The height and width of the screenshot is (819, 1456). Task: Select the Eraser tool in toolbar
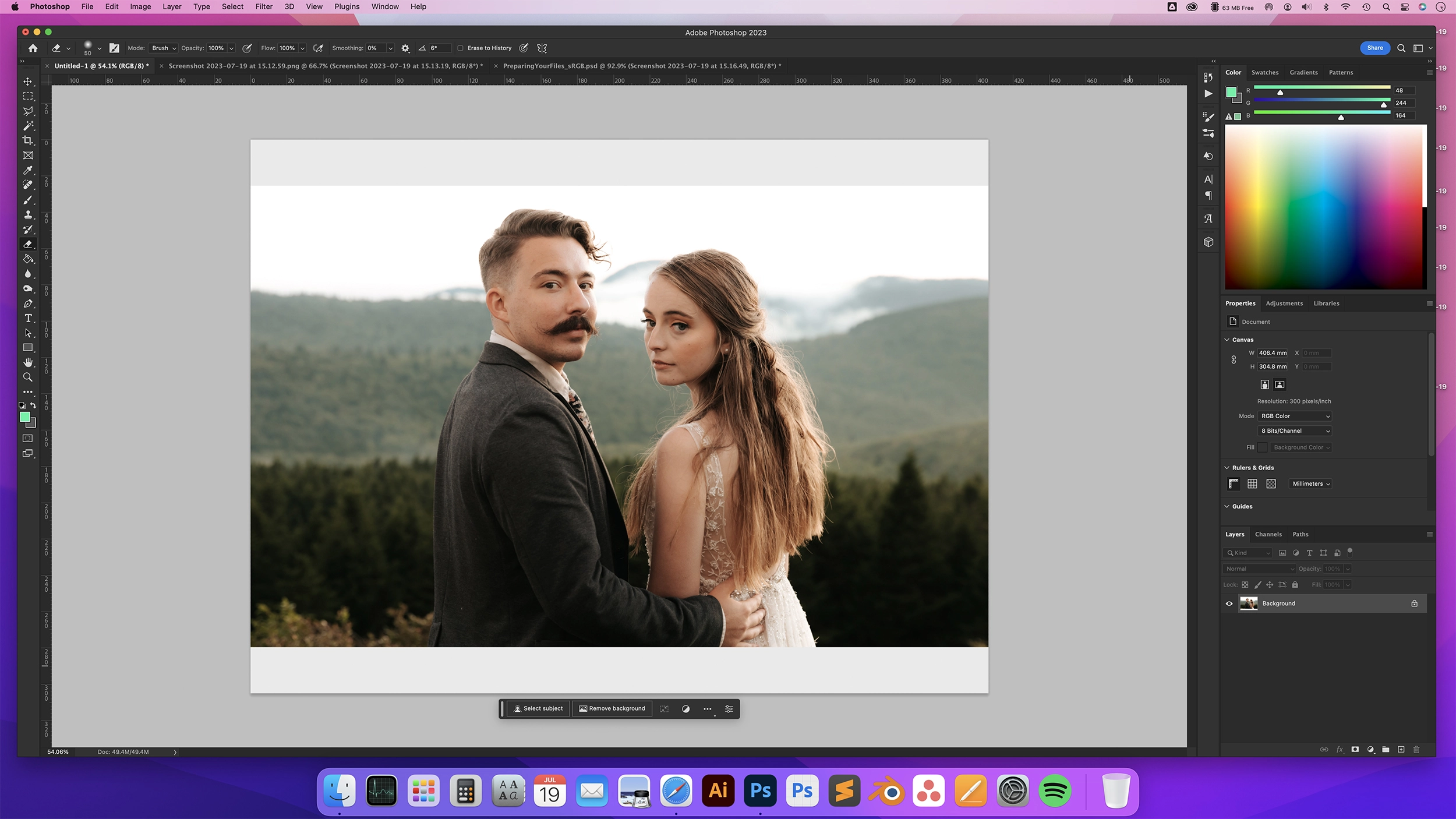[x=27, y=244]
